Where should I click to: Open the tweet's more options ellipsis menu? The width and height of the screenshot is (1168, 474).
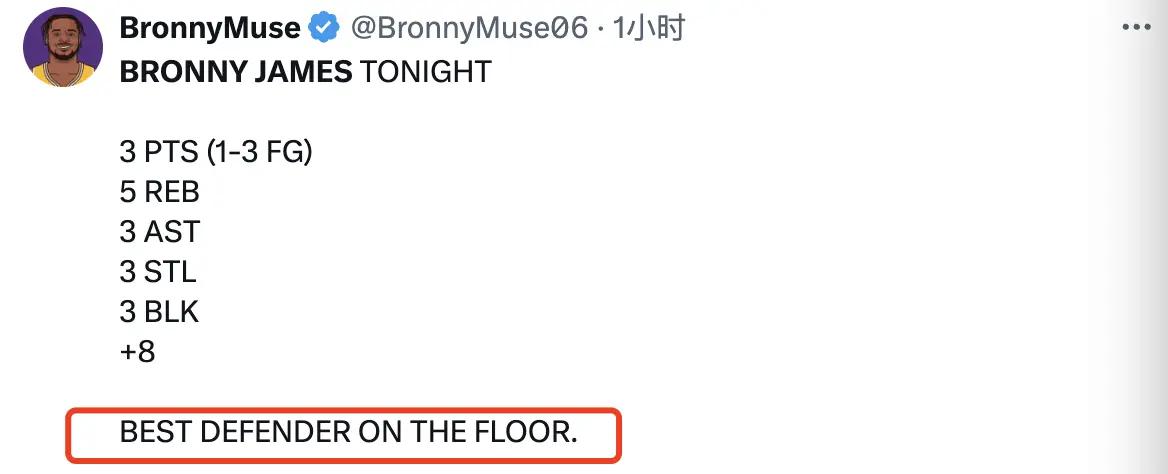pyautogui.click(x=1138, y=29)
